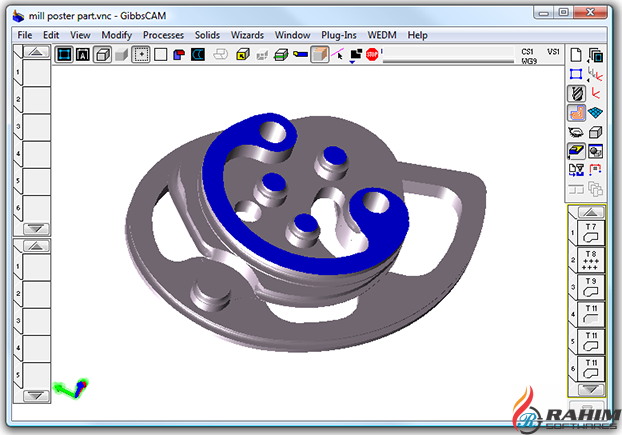Toggle the white square display button
This screenshot has width=622, height=435.
point(161,55)
